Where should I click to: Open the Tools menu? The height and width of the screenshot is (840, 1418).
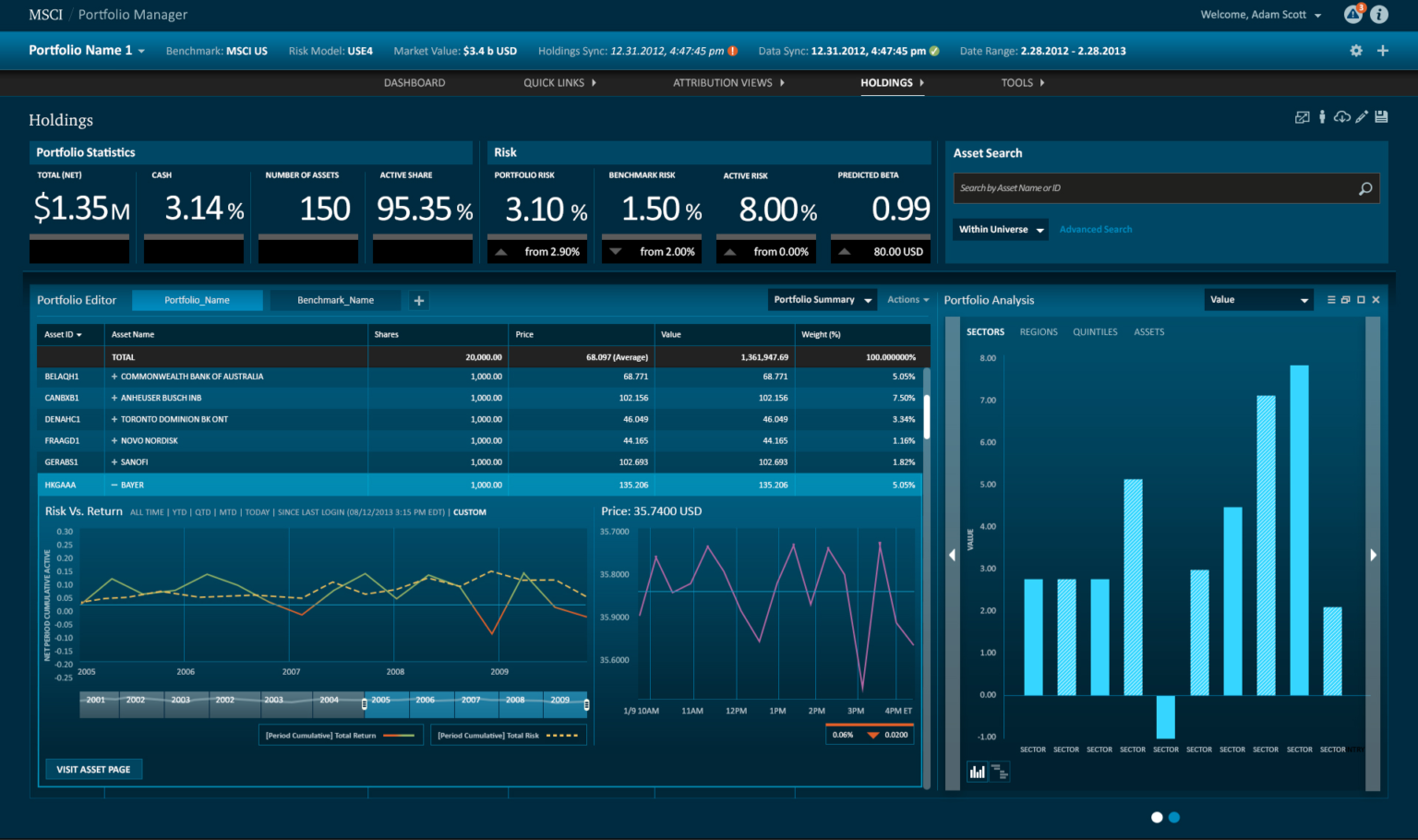point(1023,83)
